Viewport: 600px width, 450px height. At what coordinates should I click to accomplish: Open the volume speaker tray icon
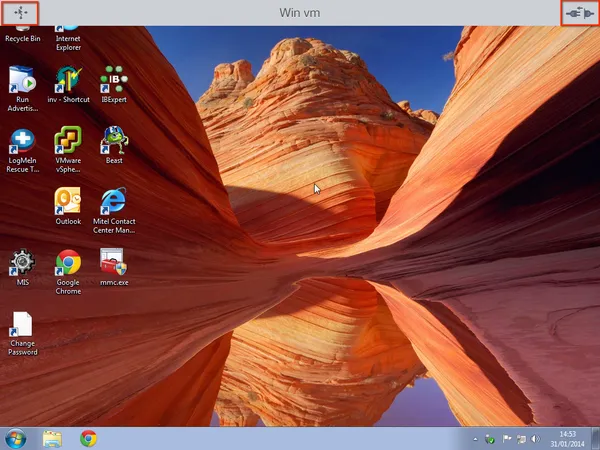coord(535,439)
